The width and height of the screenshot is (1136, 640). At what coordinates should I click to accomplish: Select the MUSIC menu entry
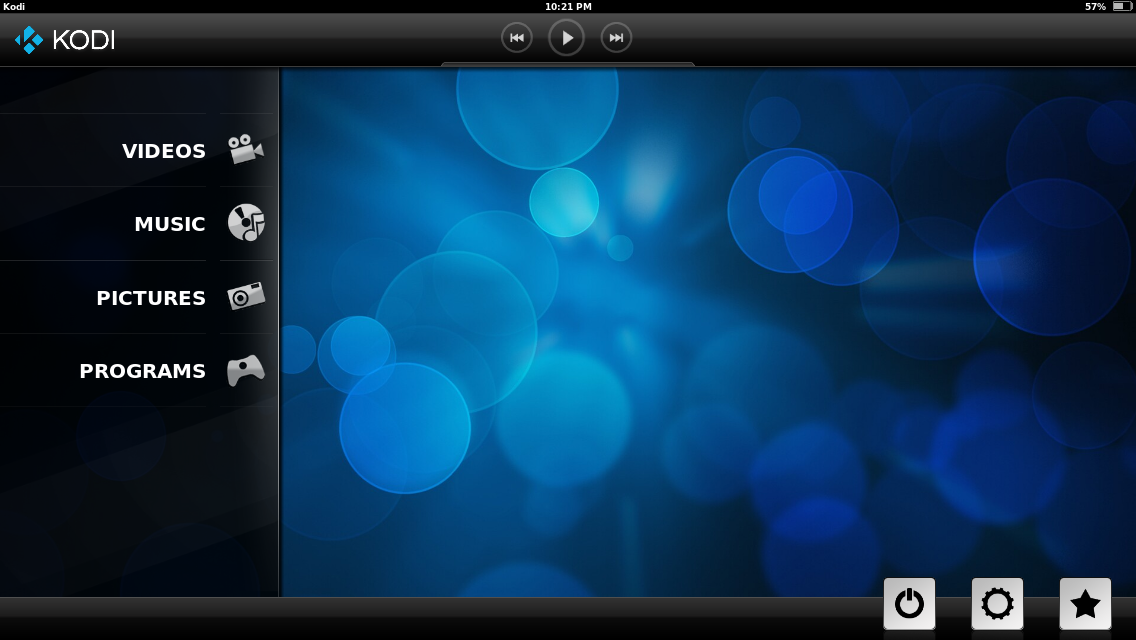tap(170, 224)
